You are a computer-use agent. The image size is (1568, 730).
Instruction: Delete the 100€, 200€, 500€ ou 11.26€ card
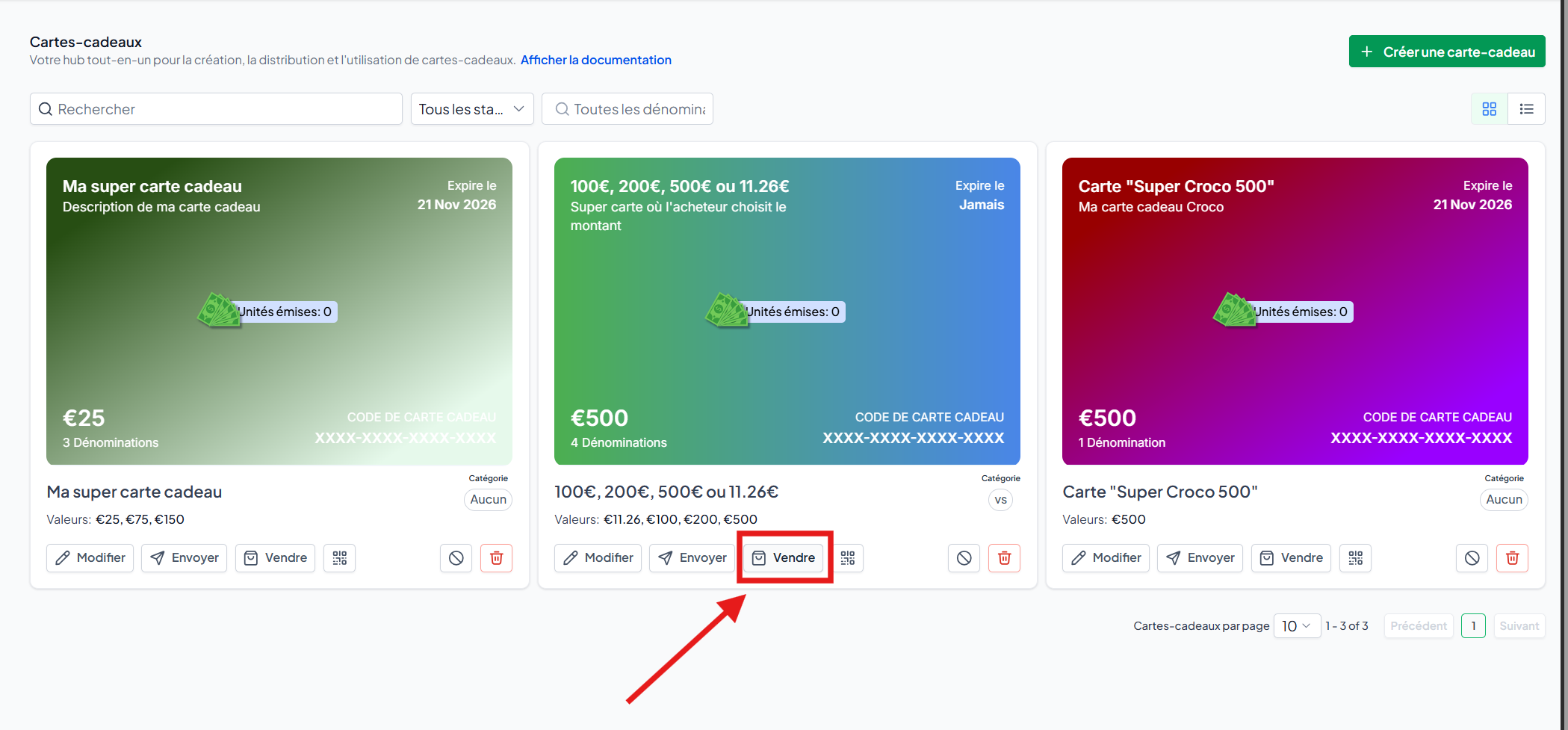click(x=1004, y=558)
